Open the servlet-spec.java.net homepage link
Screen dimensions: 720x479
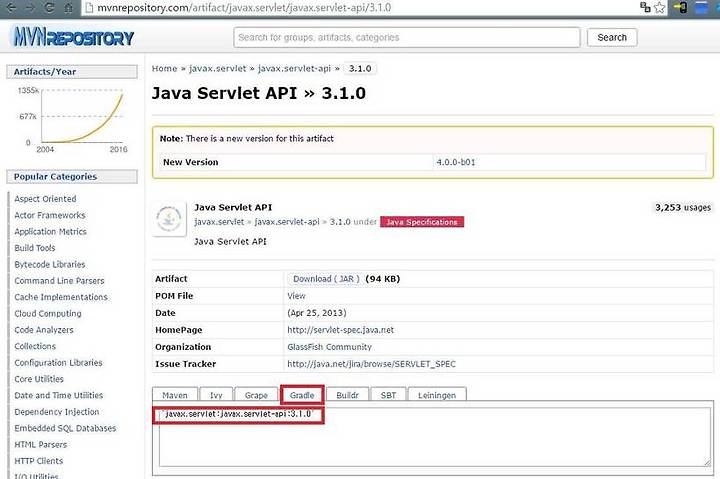coord(340,330)
